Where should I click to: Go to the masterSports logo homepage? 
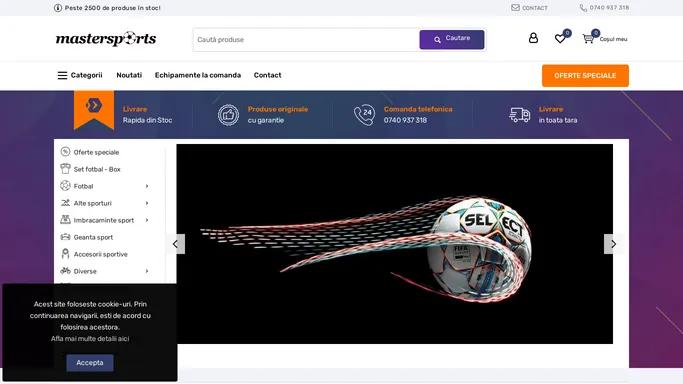click(x=106, y=39)
